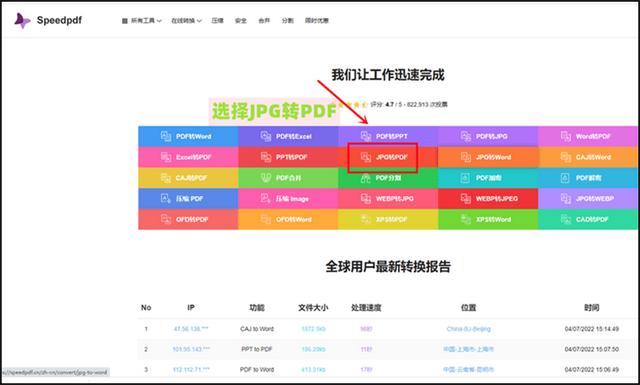Click the China-BJ-Beijing location link
Viewport: 640px width, 385px height.
pos(469,329)
